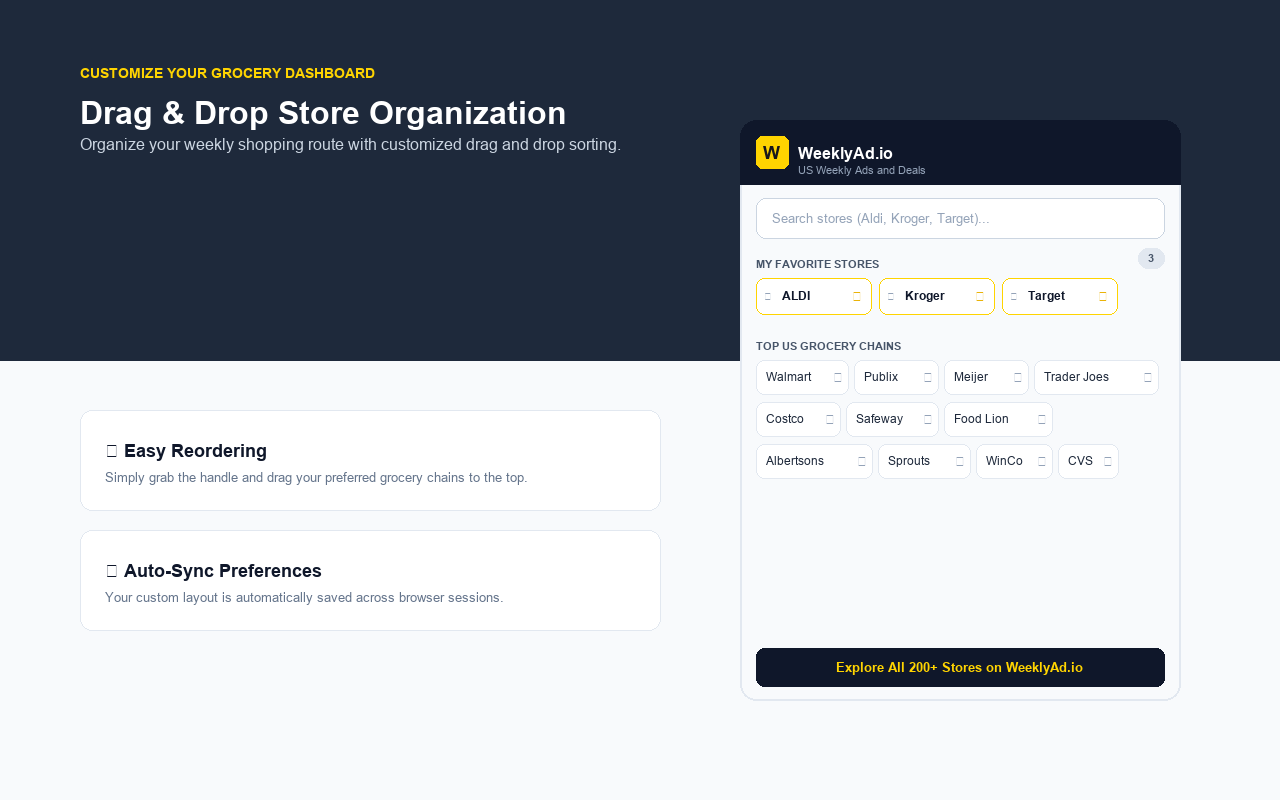1280x800 pixels.
Task: Pick the WinCo chain label
Action: point(1004,461)
